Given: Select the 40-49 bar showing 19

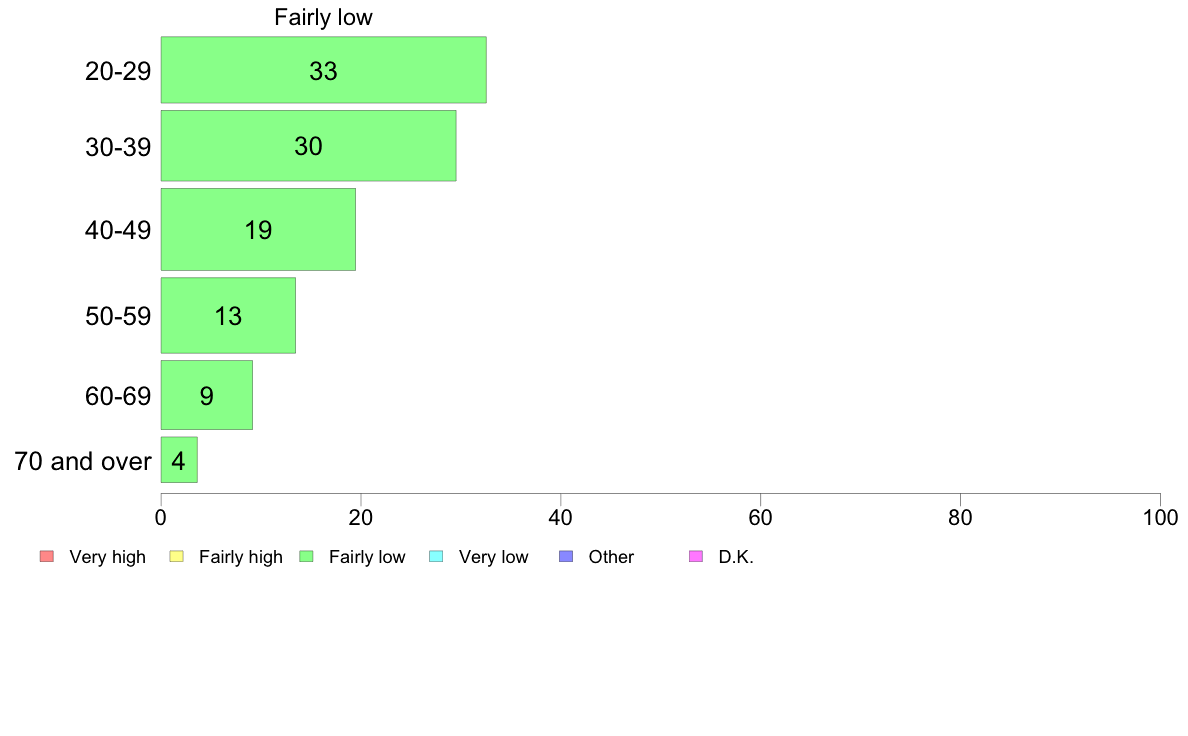Looking at the screenshot, I should pos(258,229).
